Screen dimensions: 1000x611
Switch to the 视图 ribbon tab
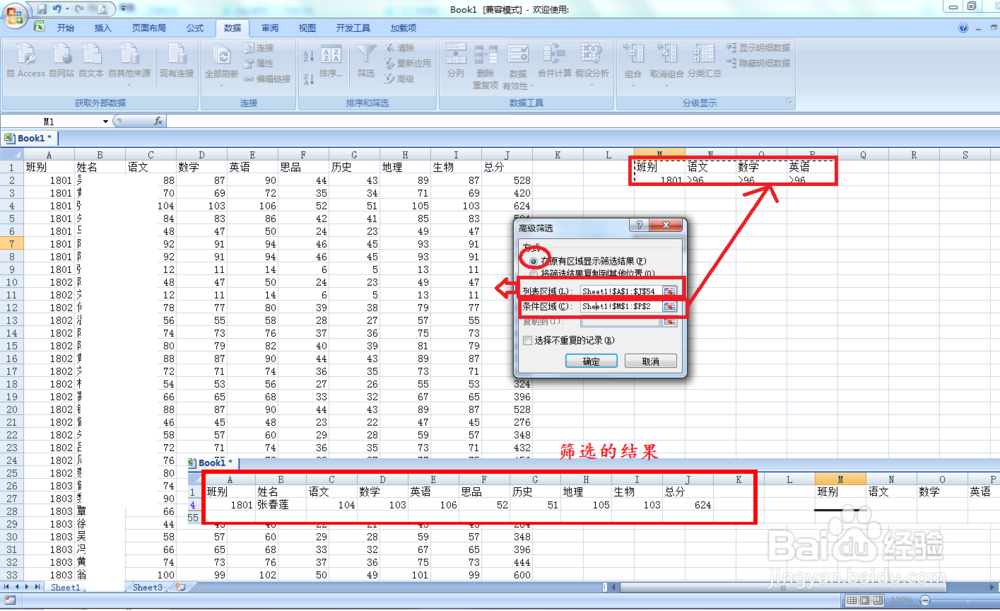307,28
